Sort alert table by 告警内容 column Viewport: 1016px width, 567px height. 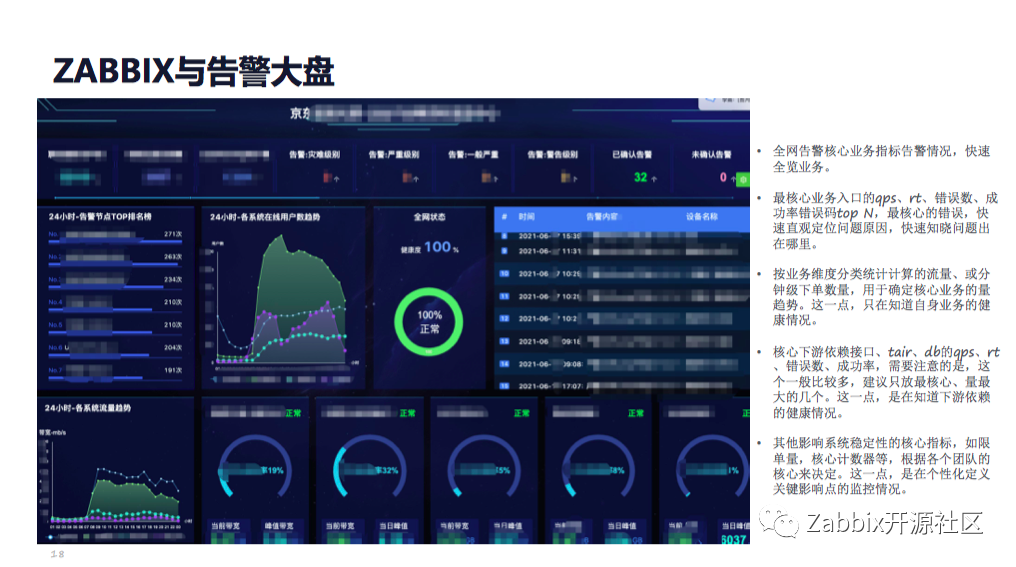click(602, 216)
